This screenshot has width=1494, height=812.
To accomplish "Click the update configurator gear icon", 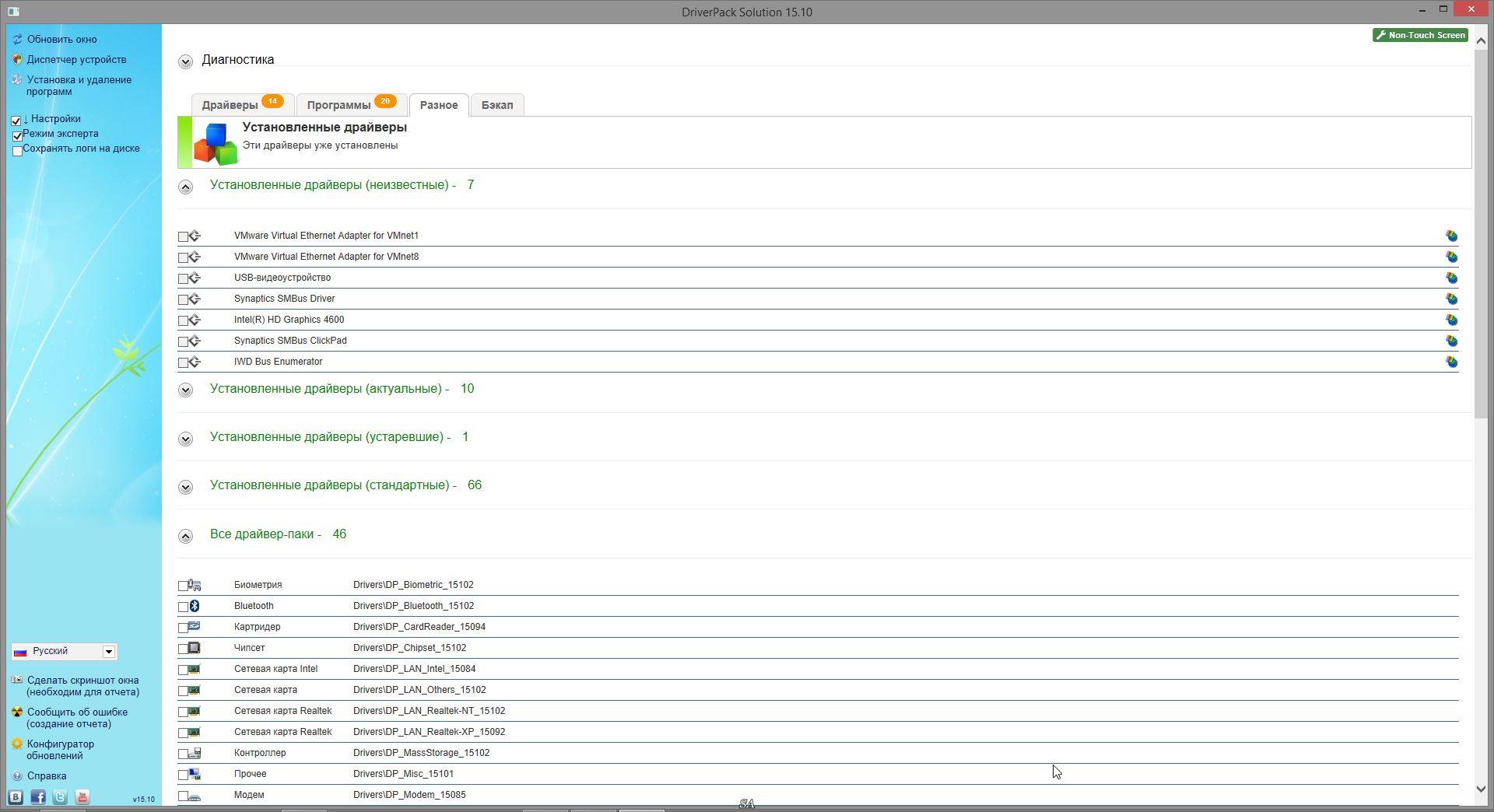I will point(17,744).
